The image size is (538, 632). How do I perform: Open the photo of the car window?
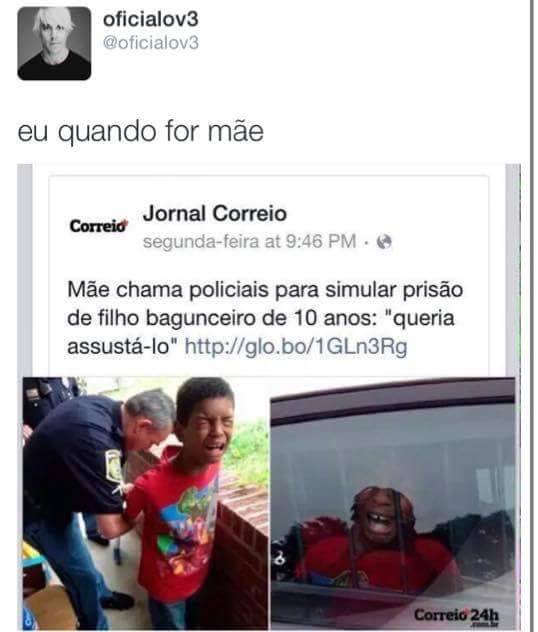point(393,503)
